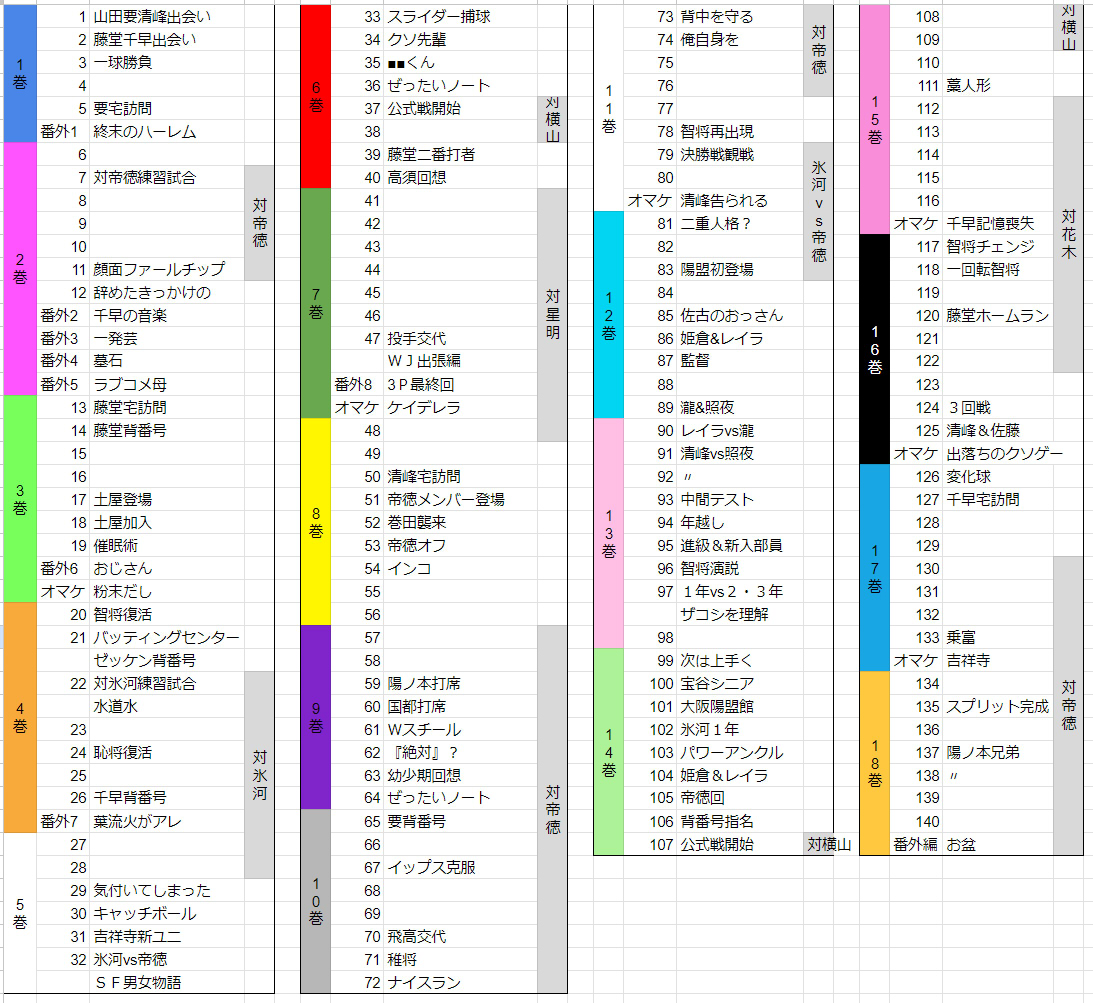Select the cell 'Wスチール'
This screenshot has height=1003, width=1093.
460,730
